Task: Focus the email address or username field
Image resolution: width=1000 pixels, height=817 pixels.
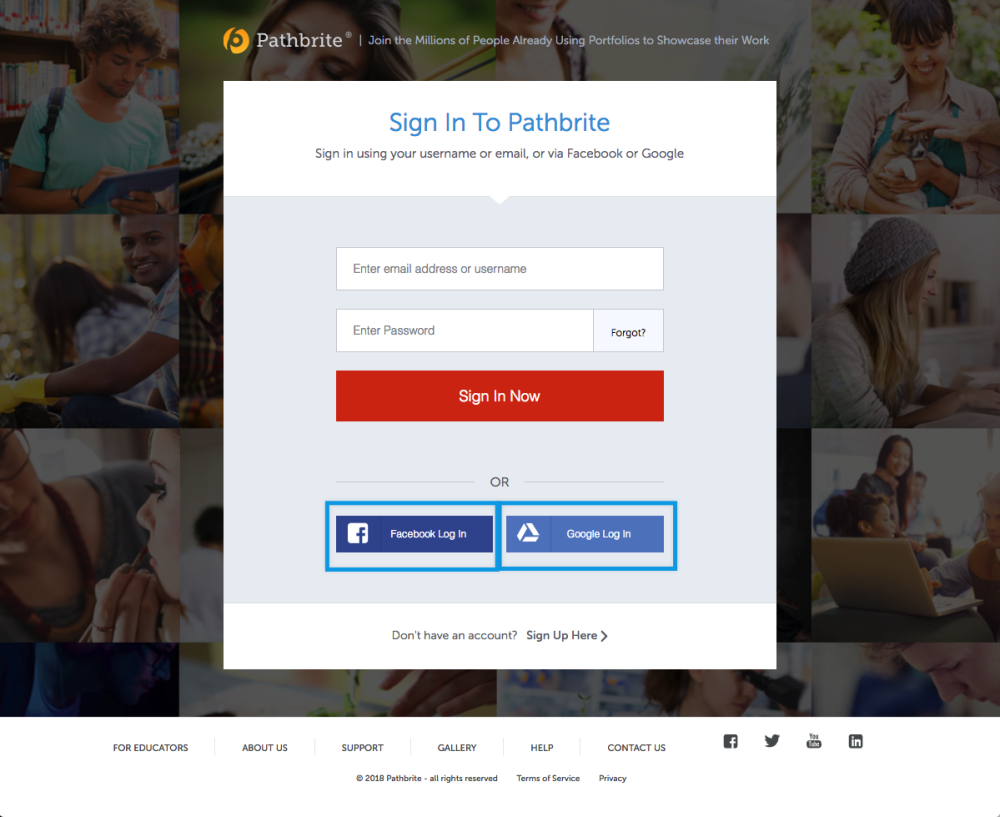Action: 499,269
